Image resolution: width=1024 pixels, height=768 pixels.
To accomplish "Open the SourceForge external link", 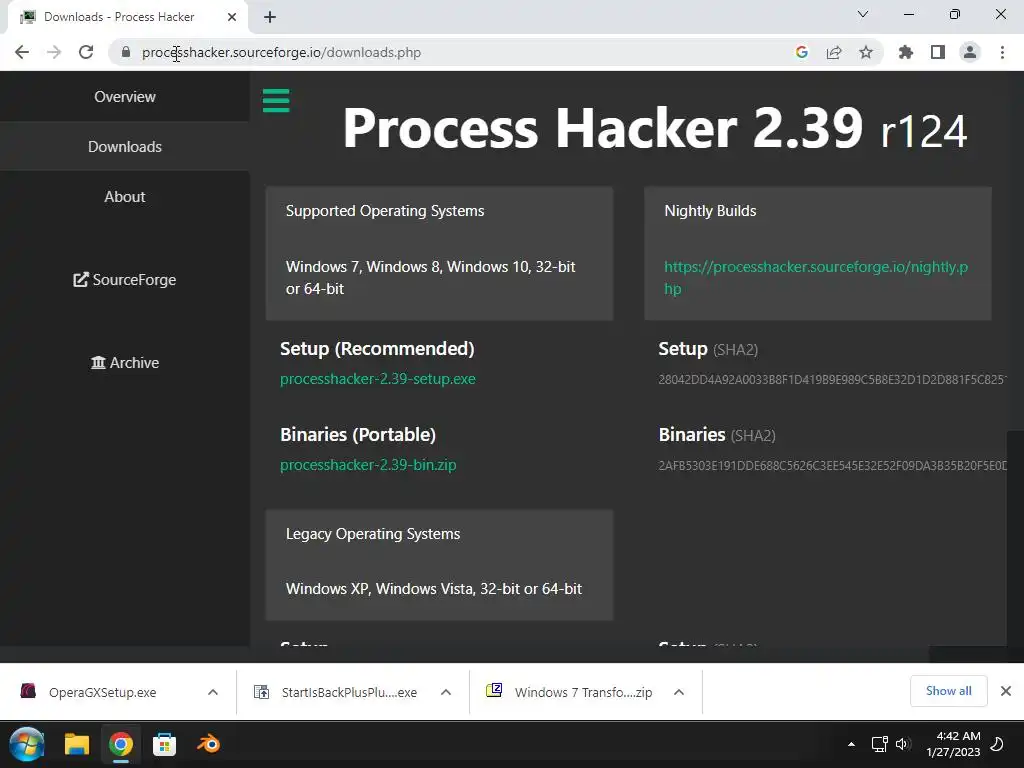I will 125,280.
